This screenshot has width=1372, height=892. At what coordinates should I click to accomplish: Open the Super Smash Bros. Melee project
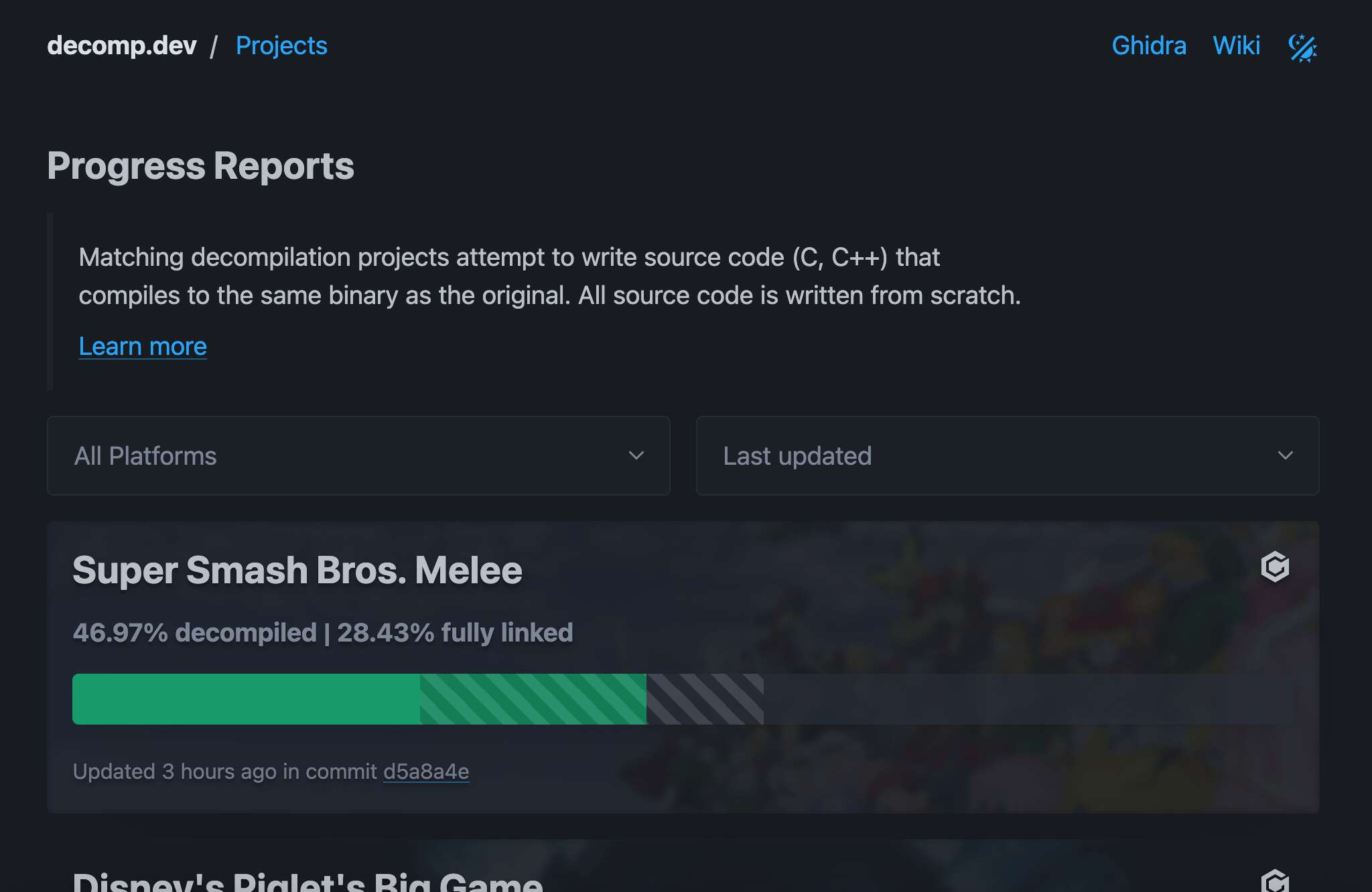click(x=297, y=570)
